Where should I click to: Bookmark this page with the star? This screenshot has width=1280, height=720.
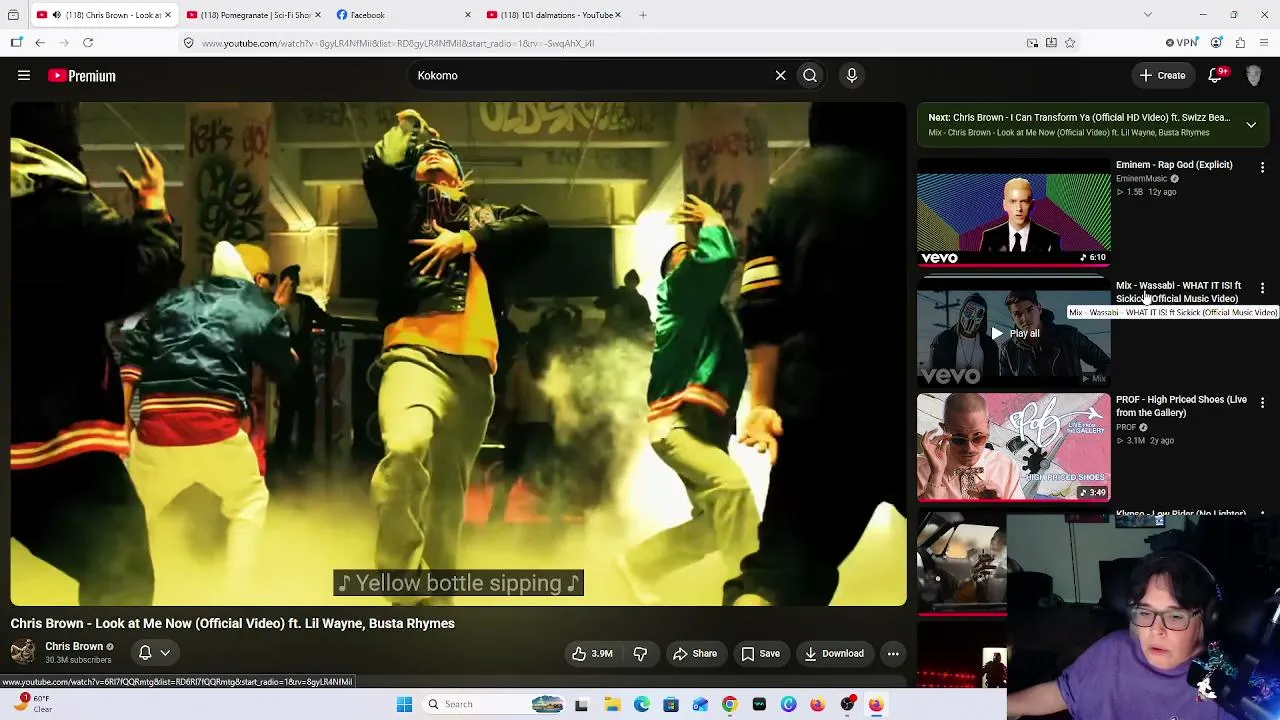pyautogui.click(x=1070, y=43)
